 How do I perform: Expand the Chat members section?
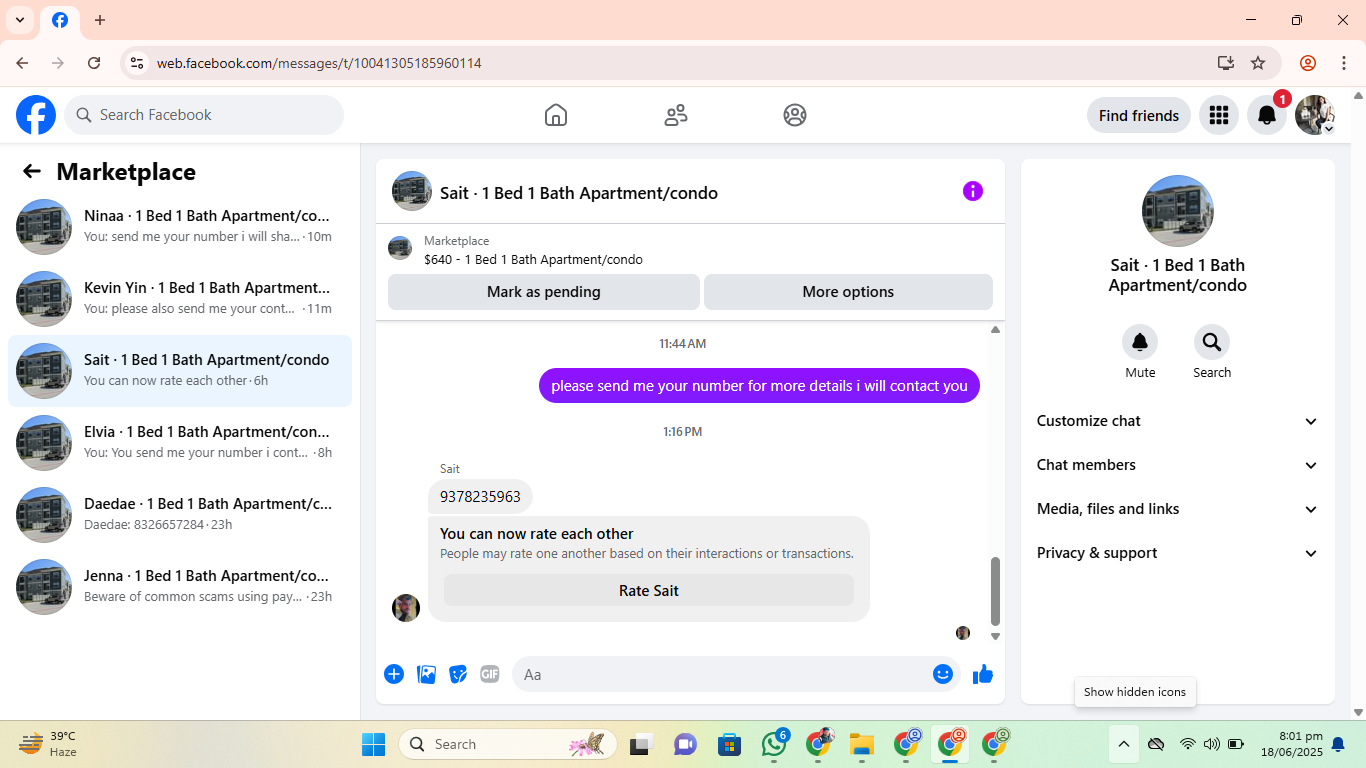click(x=1178, y=465)
